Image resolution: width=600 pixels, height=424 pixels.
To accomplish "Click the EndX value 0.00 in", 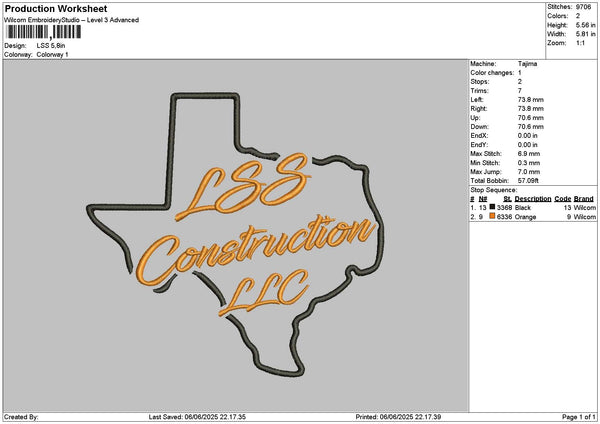I will click(528, 136).
